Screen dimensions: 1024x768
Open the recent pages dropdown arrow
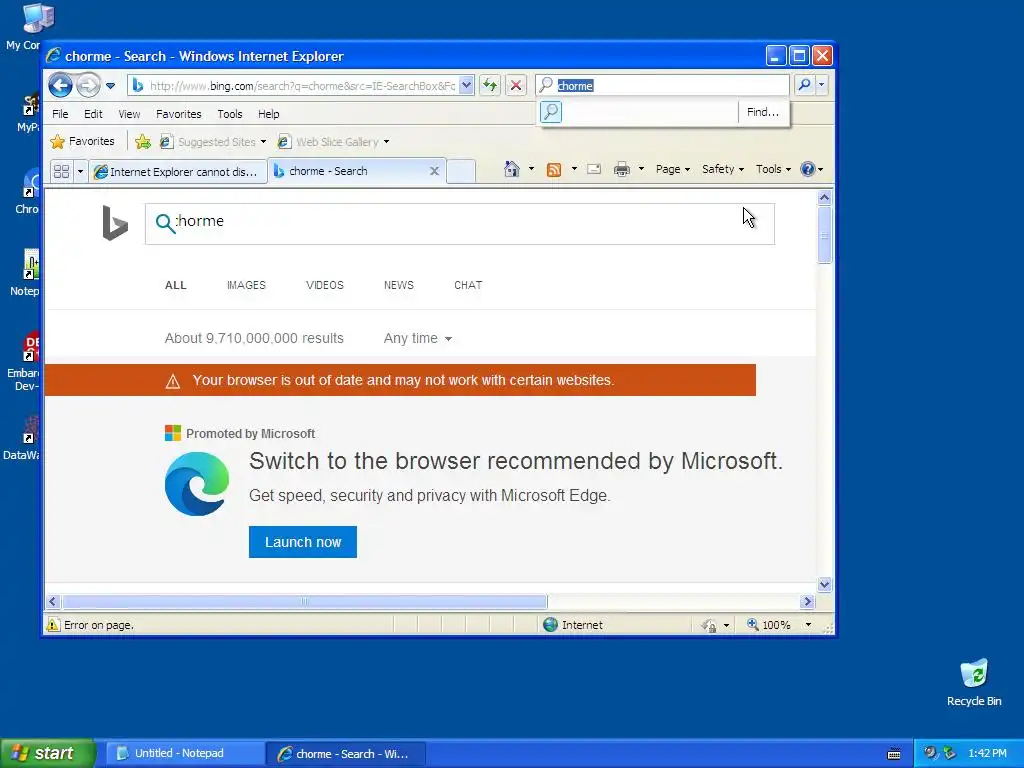[110, 86]
